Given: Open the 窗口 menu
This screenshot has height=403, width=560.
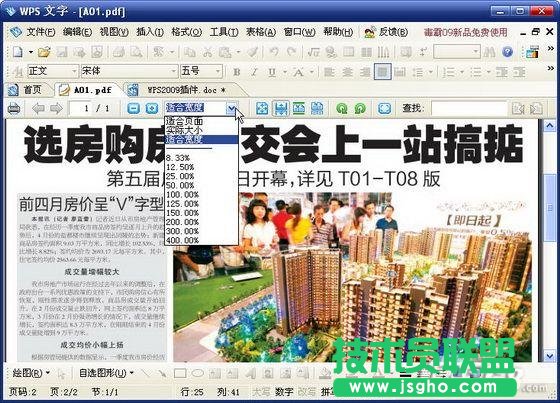Looking at the screenshot, I should coord(299,32).
